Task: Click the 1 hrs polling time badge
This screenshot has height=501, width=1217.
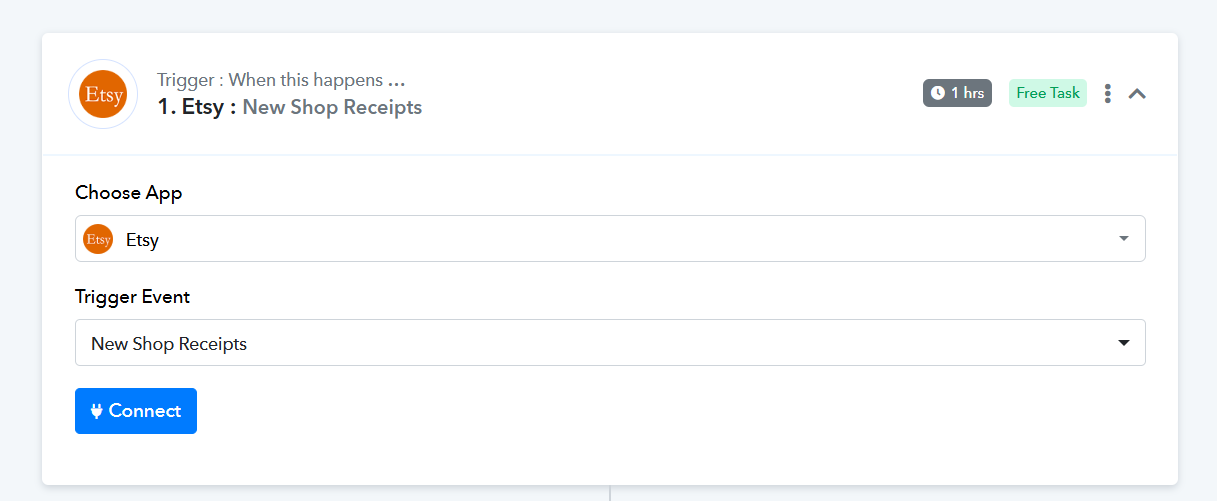Action: click(957, 93)
